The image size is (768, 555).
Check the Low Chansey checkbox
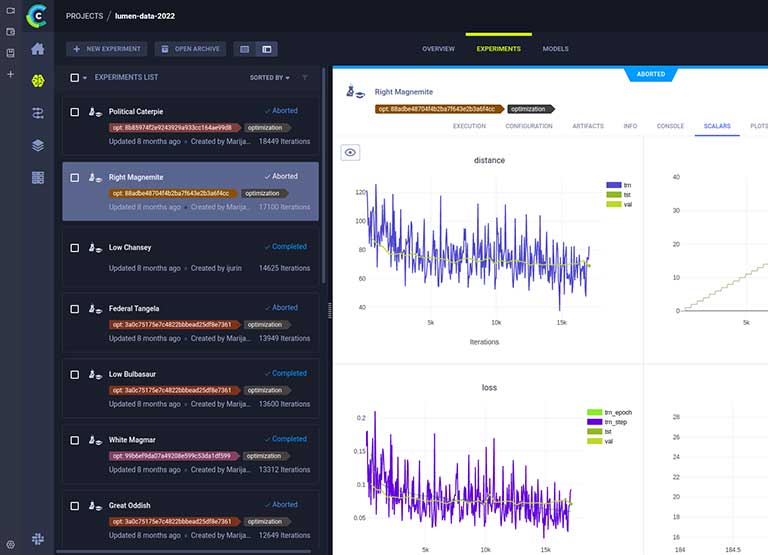pyautogui.click(x=74, y=248)
